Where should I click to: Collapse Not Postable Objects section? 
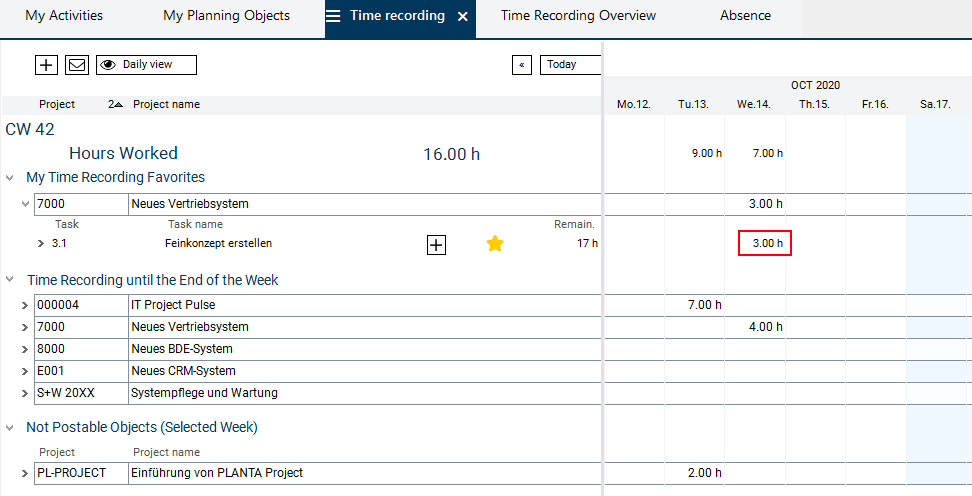[x=10, y=427]
